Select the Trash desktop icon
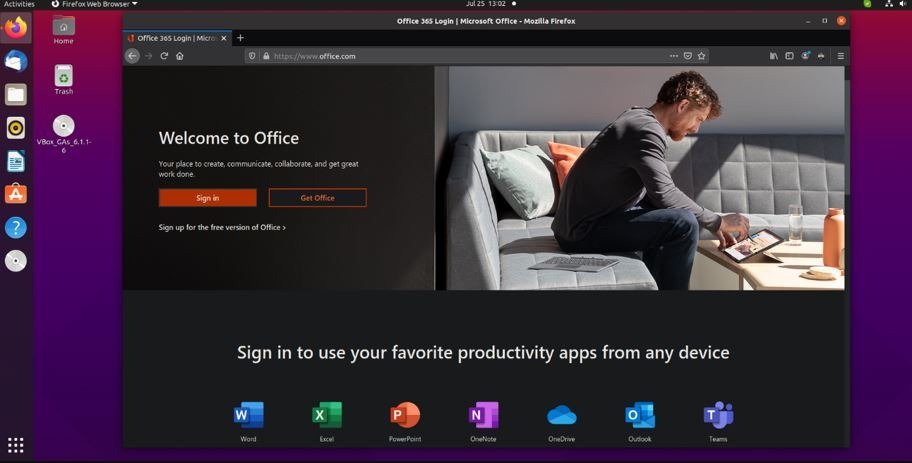The height and width of the screenshot is (463, 912). (x=63, y=80)
